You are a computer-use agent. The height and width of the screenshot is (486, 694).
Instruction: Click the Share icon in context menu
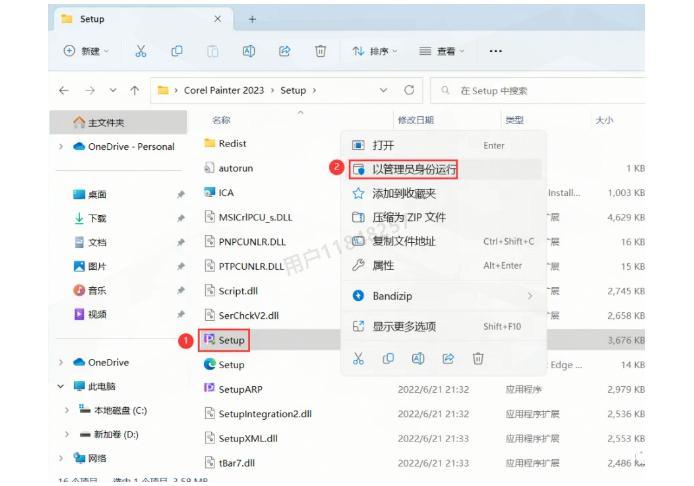coord(448,359)
